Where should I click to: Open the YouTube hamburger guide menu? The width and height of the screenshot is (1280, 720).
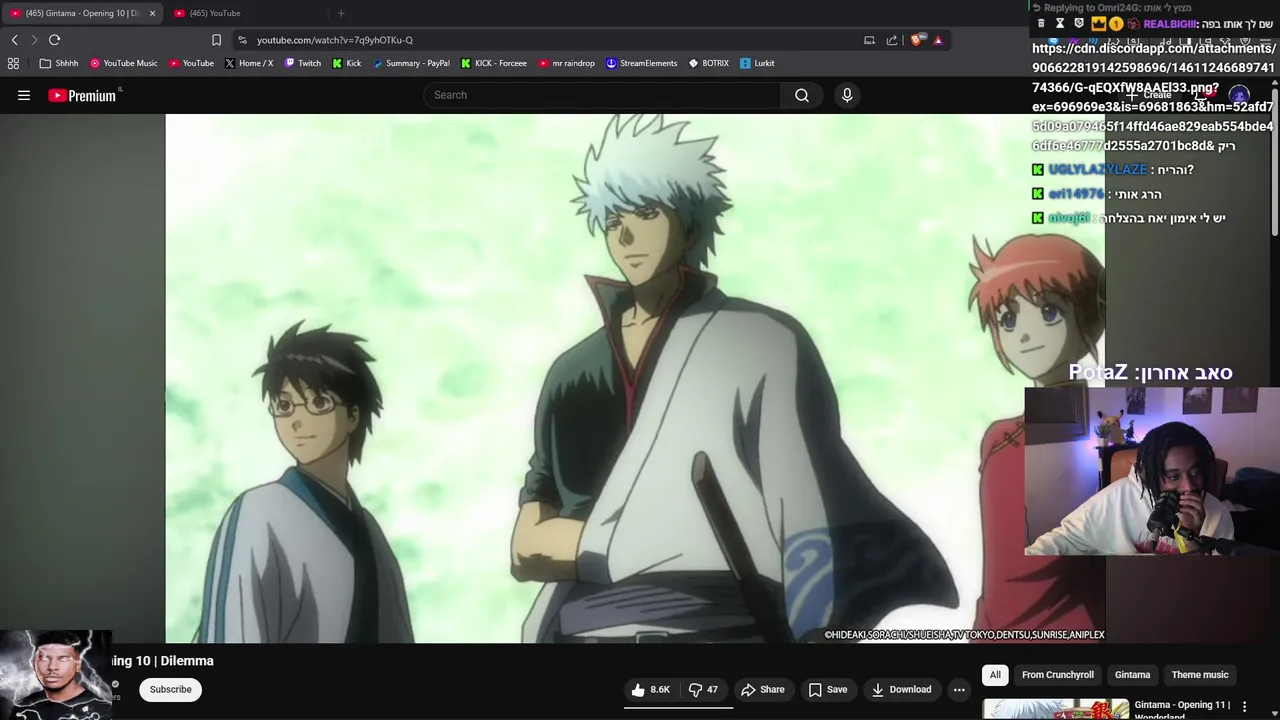(x=24, y=95)
